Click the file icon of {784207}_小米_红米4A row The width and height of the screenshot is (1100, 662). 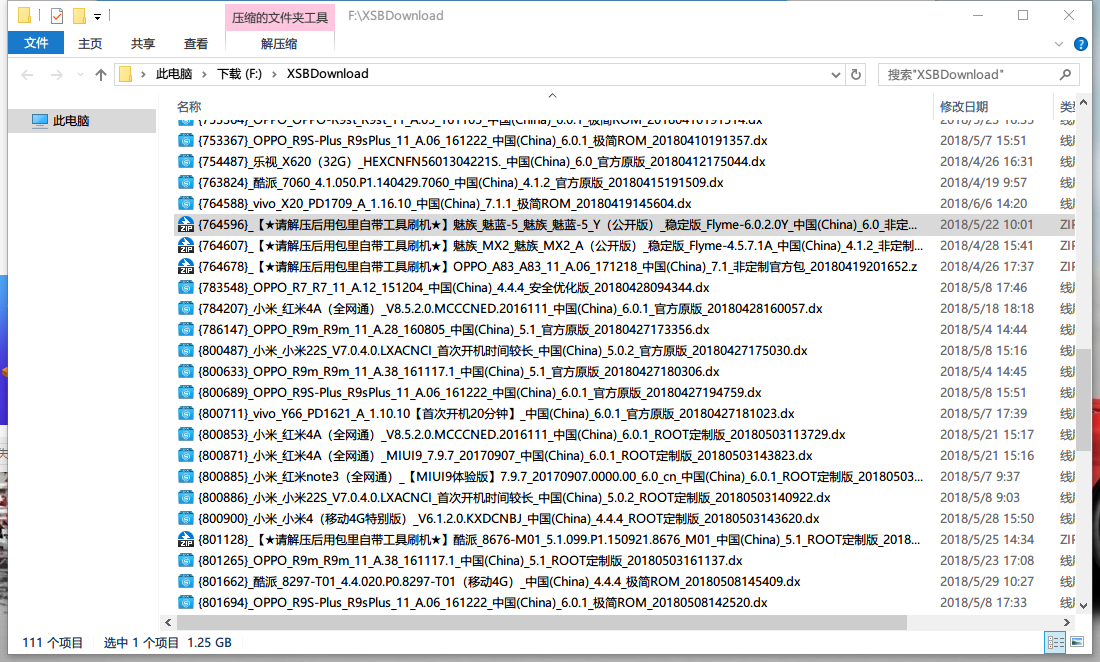[186, 309]
